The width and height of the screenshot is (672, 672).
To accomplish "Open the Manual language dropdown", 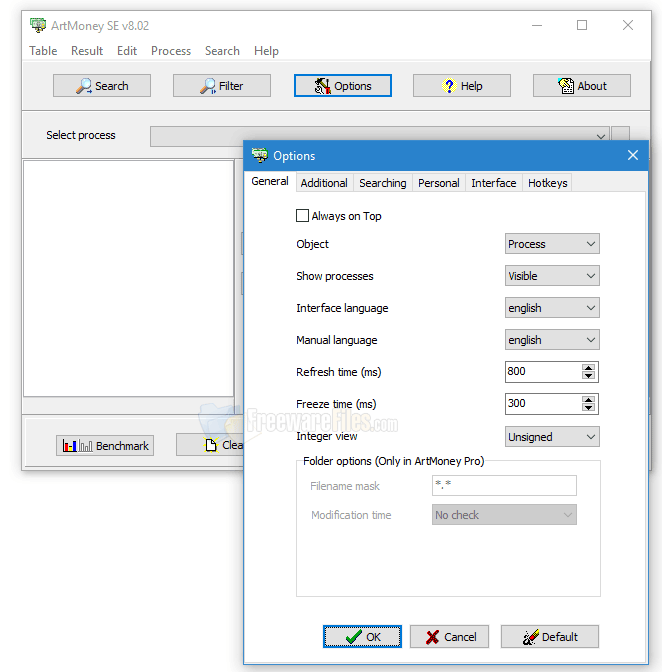I will (552, 340).
